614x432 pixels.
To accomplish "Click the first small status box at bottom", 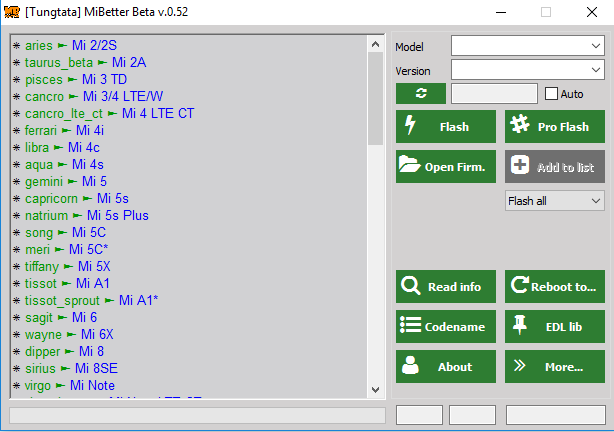I will [419, 415].
